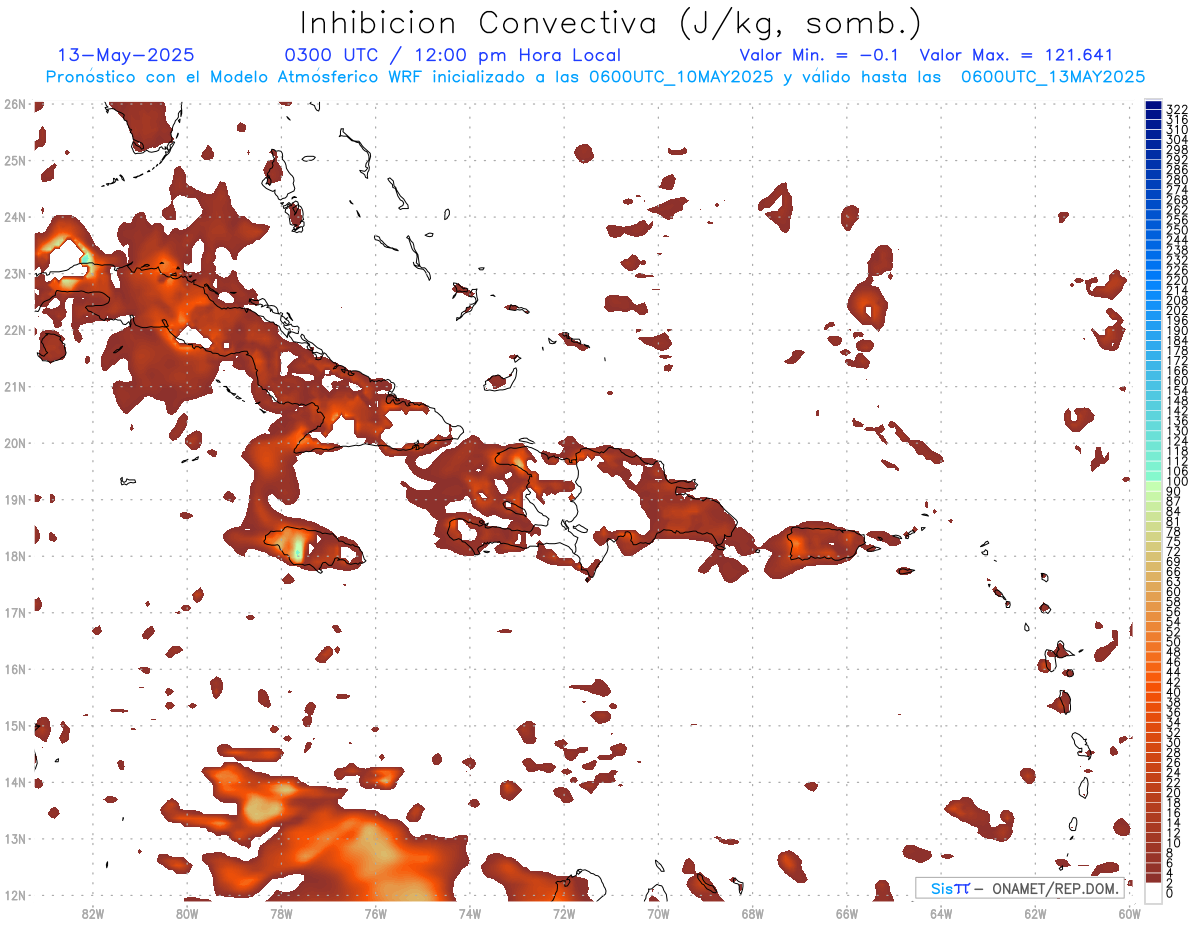1200x927 pixels.
Task: Click the colorbar value 0
Action: tap(1170, 893)
